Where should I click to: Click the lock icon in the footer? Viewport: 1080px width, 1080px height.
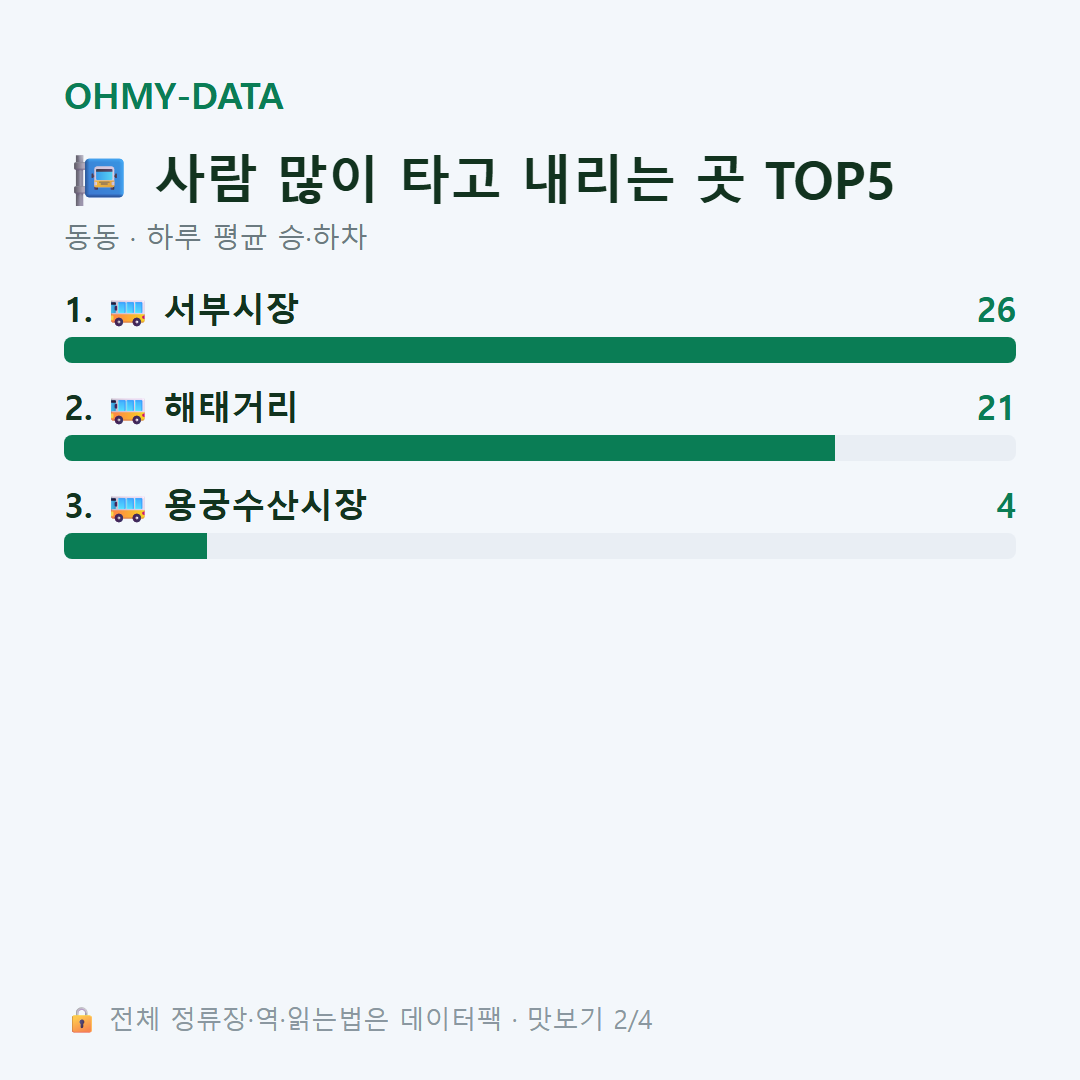pyautogui.click(x=82, y=1020)
